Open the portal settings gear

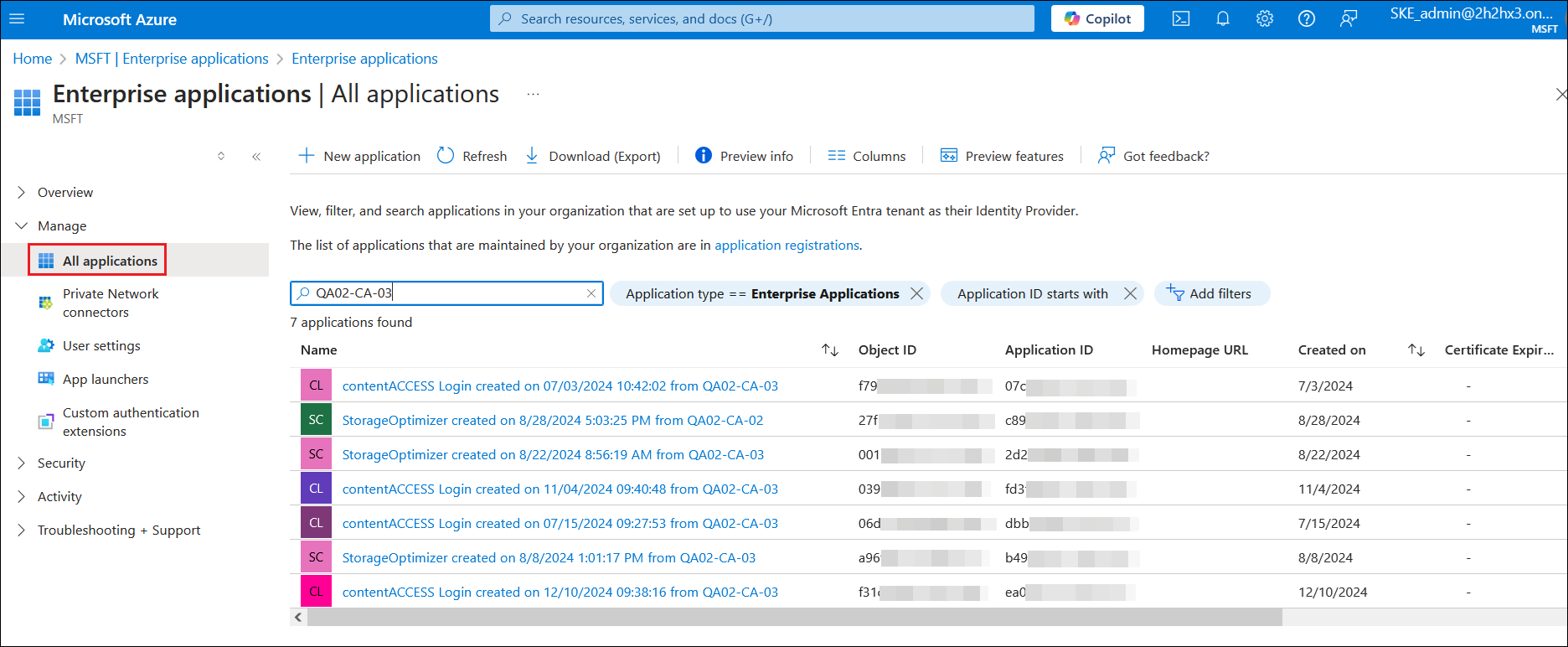pyautogui.click(x=1265, y=19)
